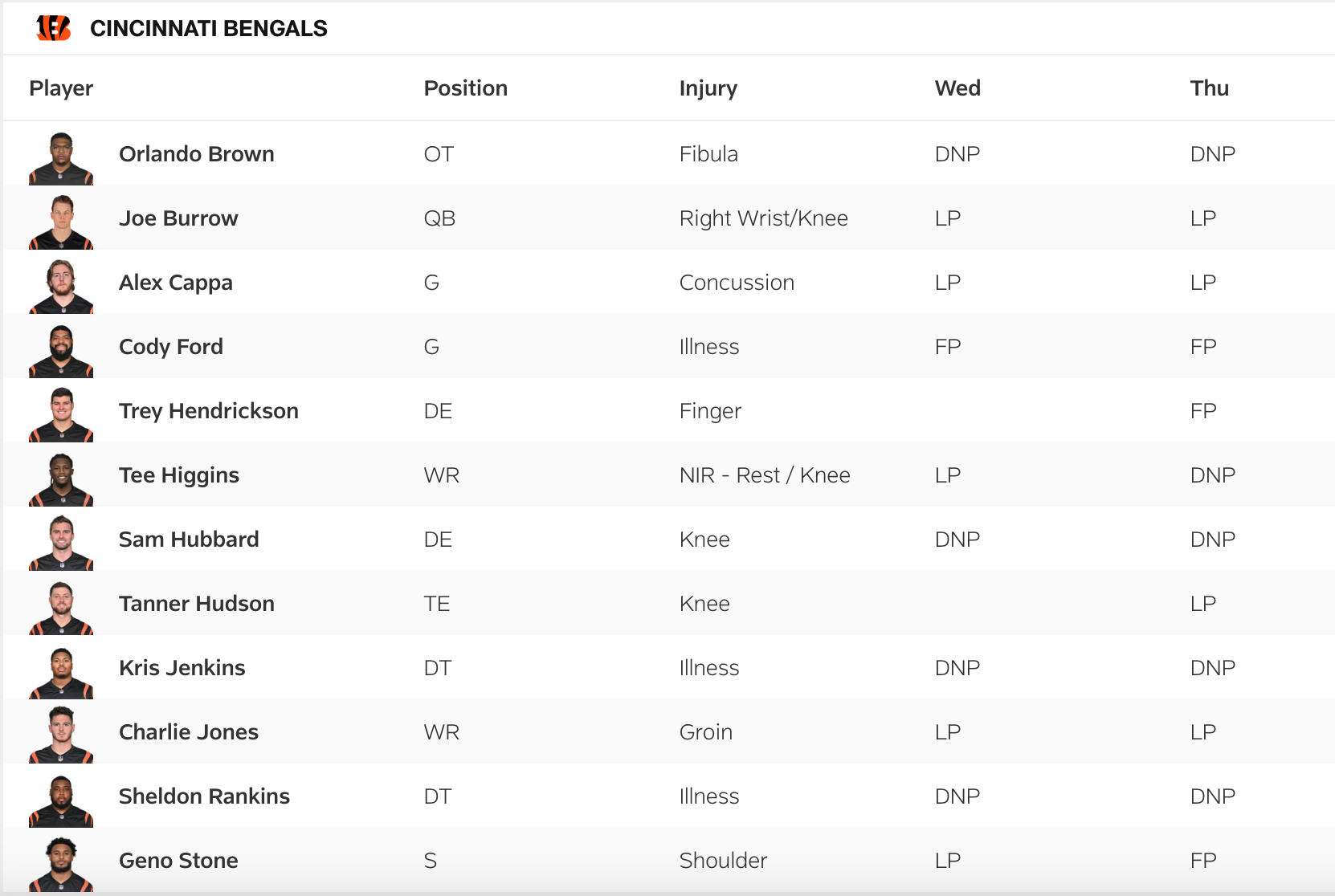The image size is (1335, 896).
Task: Click Joe Burrow's headshot photo
Action: tap(61, 222)
